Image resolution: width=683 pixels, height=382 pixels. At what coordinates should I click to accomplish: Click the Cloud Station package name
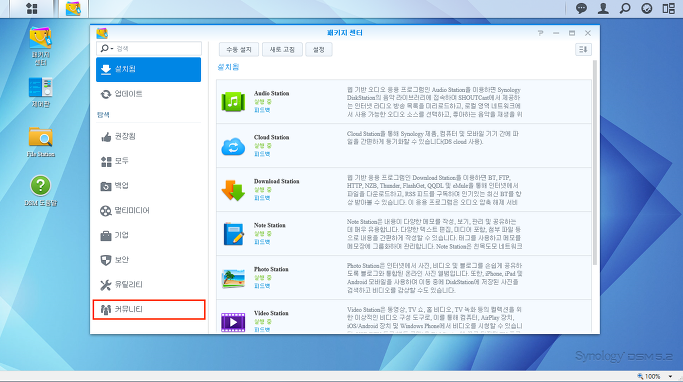pyautogui.click(x=271, y=137)
